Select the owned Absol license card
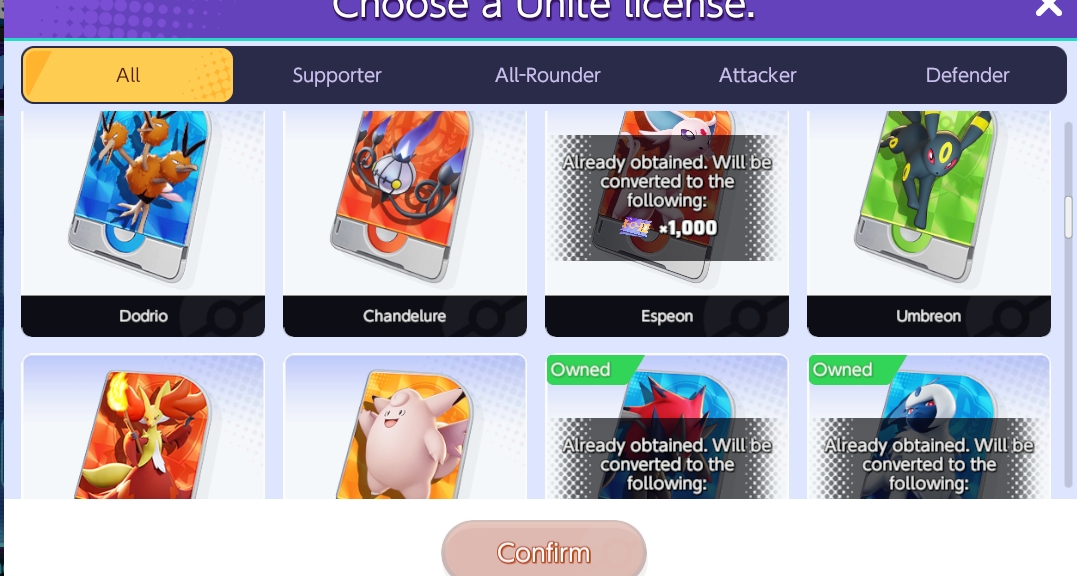 (x=929, y=426)
